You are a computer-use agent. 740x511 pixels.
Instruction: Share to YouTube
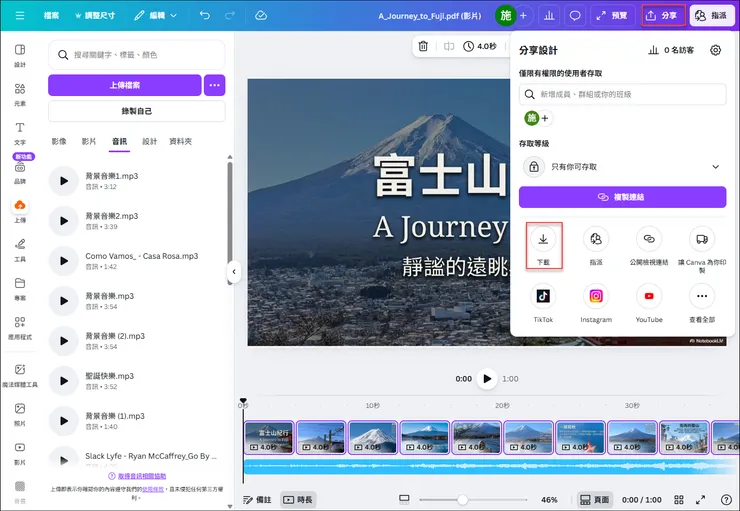649,303
